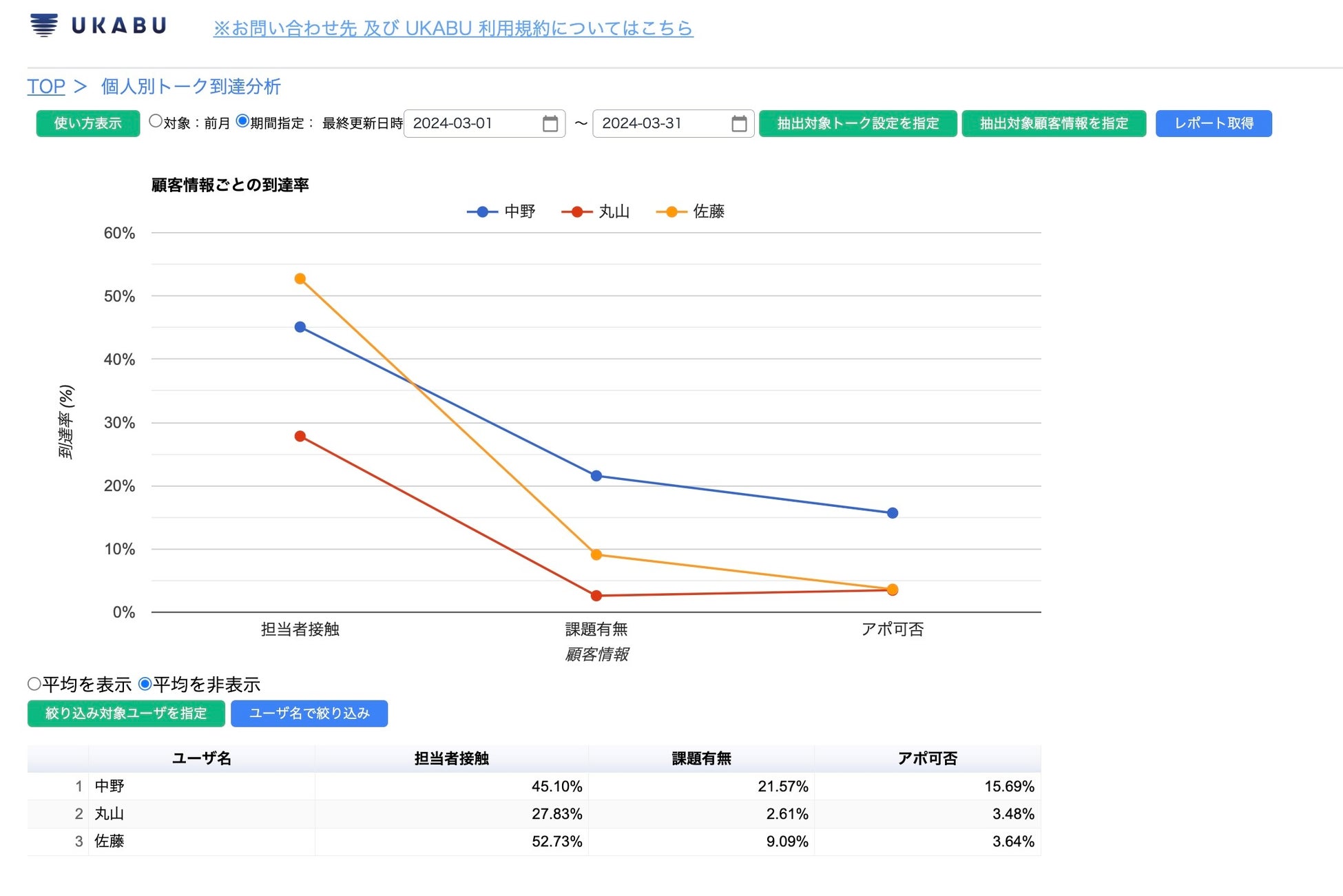Select the 平均を表示 radio option
1343x896 pixels.
(34, 684)
